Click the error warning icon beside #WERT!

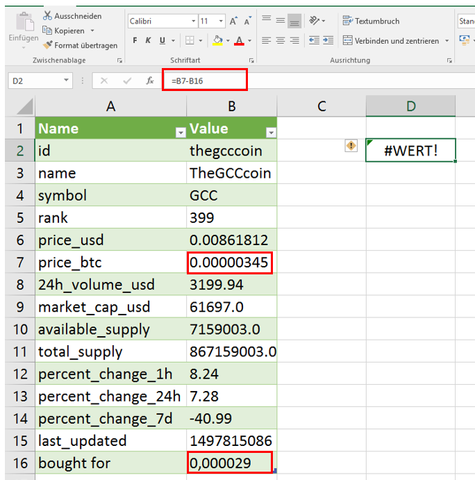[351, 146]
